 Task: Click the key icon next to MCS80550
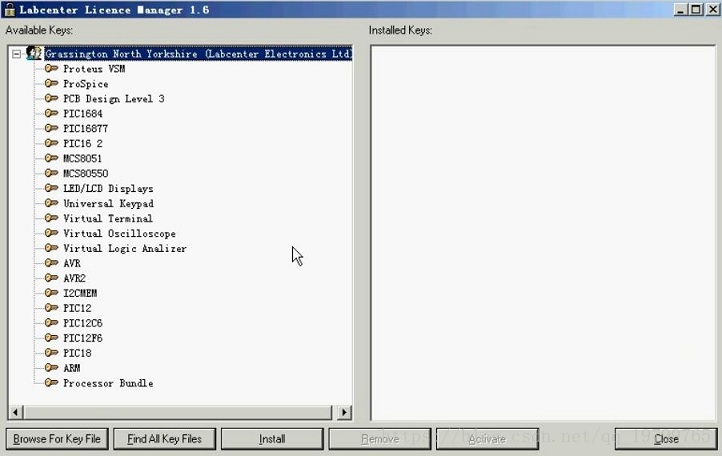[x=52, y=173]
